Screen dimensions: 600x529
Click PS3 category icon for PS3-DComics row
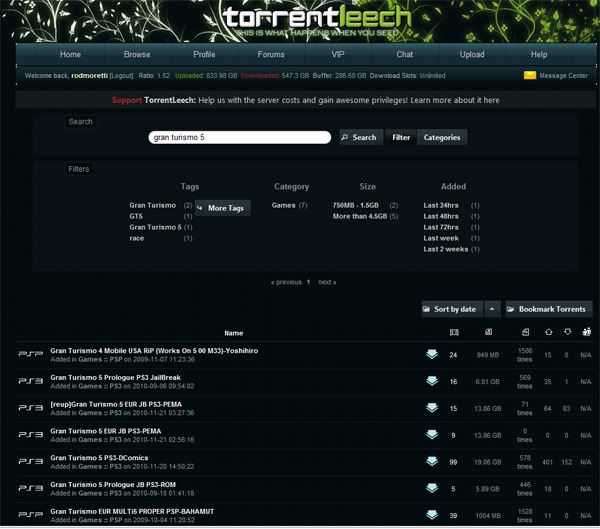coord(31,461)
